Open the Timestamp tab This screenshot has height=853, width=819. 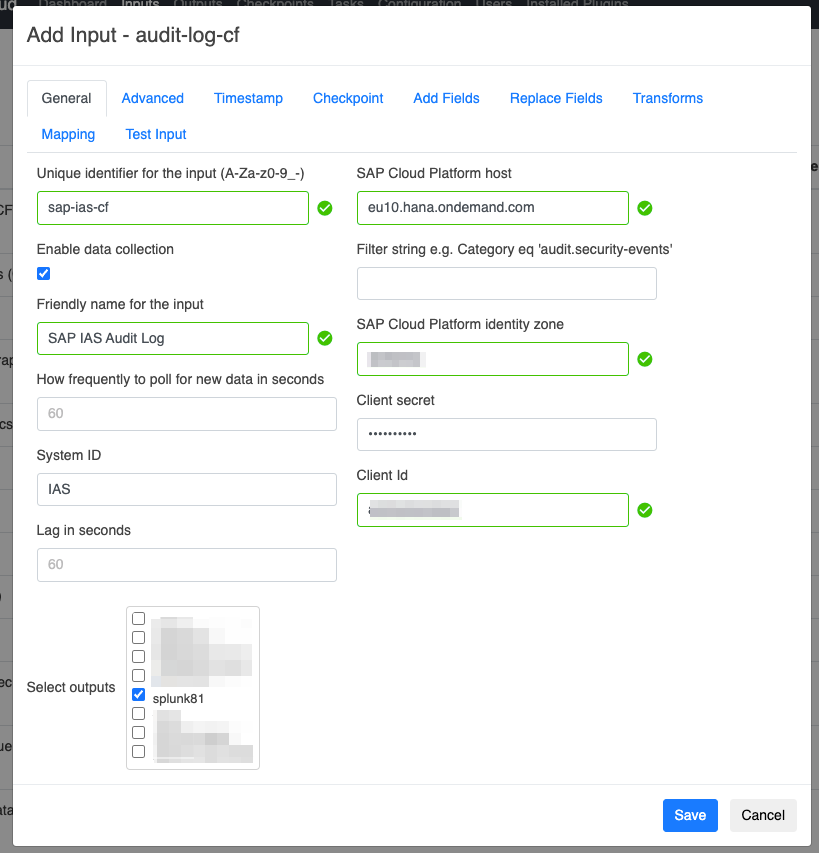248,98
